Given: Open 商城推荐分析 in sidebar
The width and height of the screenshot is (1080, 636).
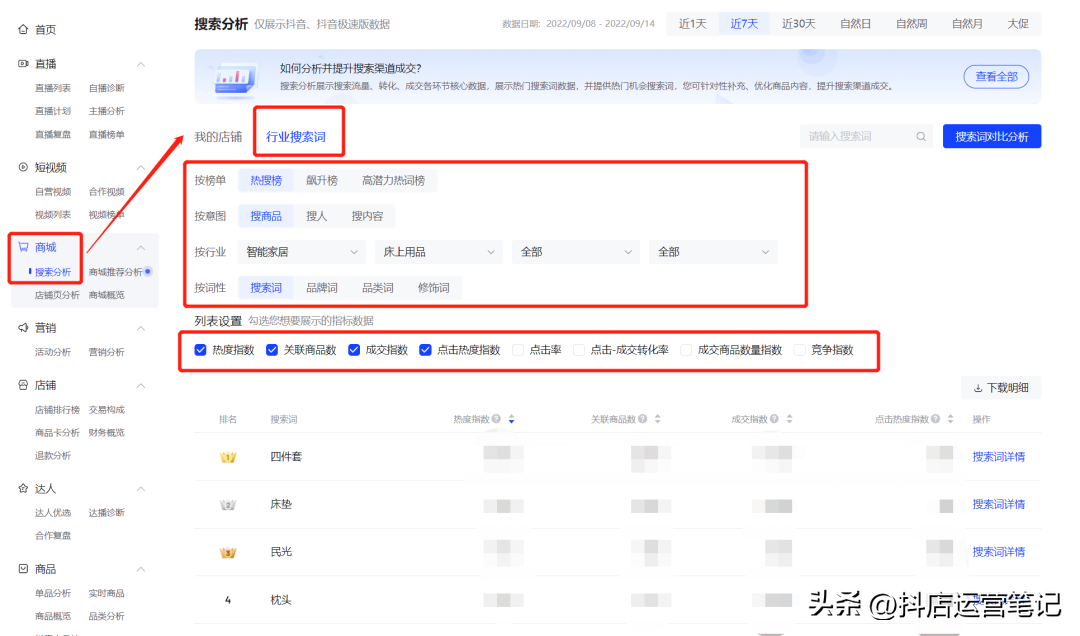Looking at the screenshot, I should pyautogui.click(x=115, y=272).
